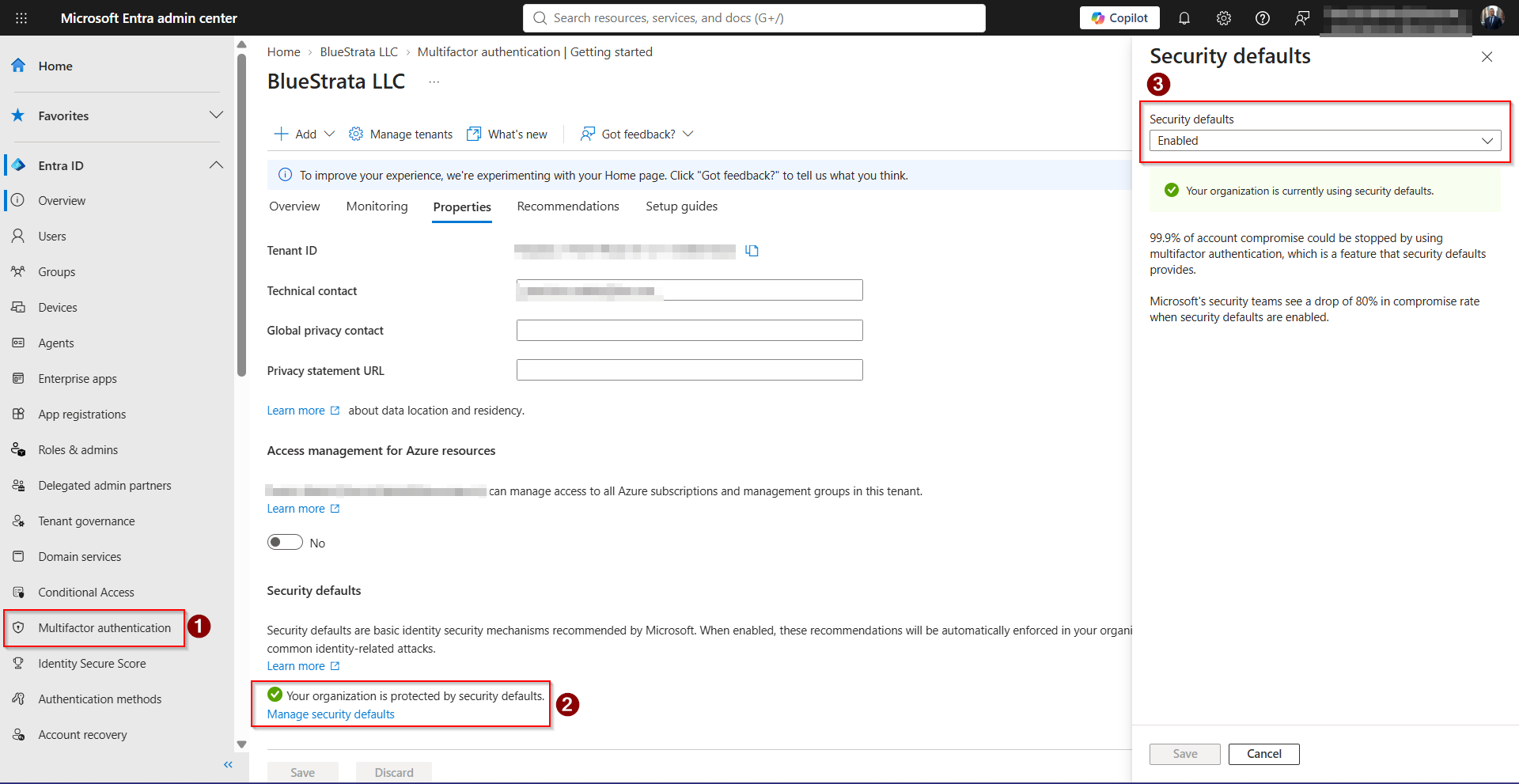Click Manage tenants in the toolbar
1519x784 pixels.
401,134
